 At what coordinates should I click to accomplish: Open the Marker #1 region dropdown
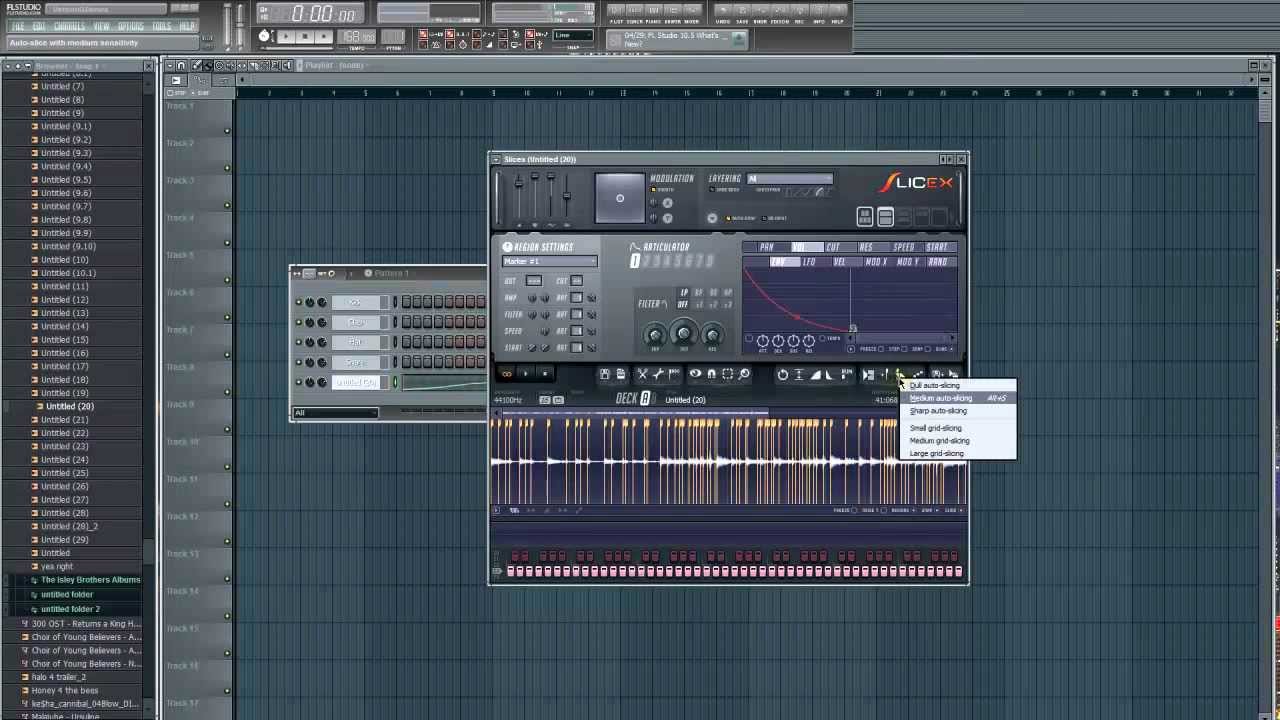[x=550, y=262]
